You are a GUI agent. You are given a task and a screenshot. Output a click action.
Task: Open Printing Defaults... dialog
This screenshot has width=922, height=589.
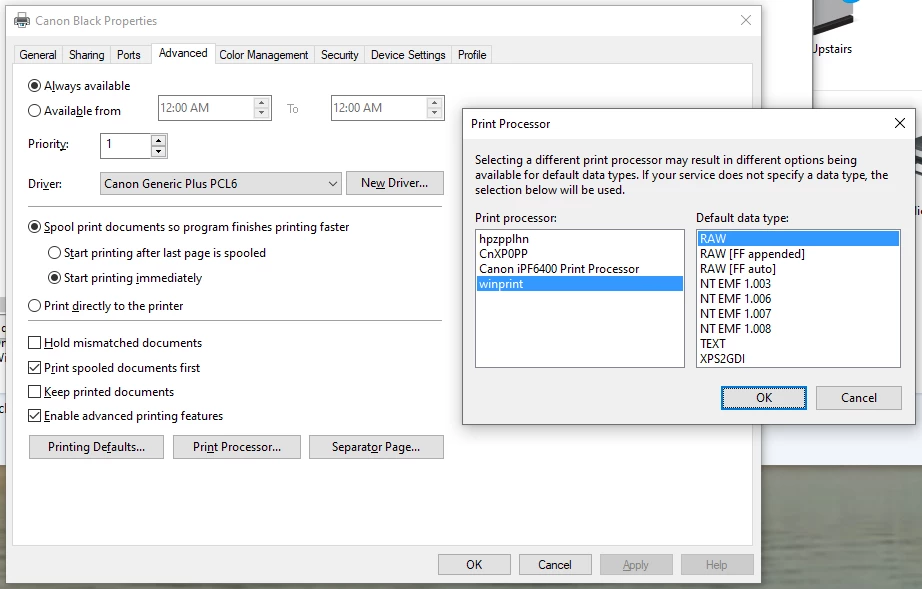96,447
